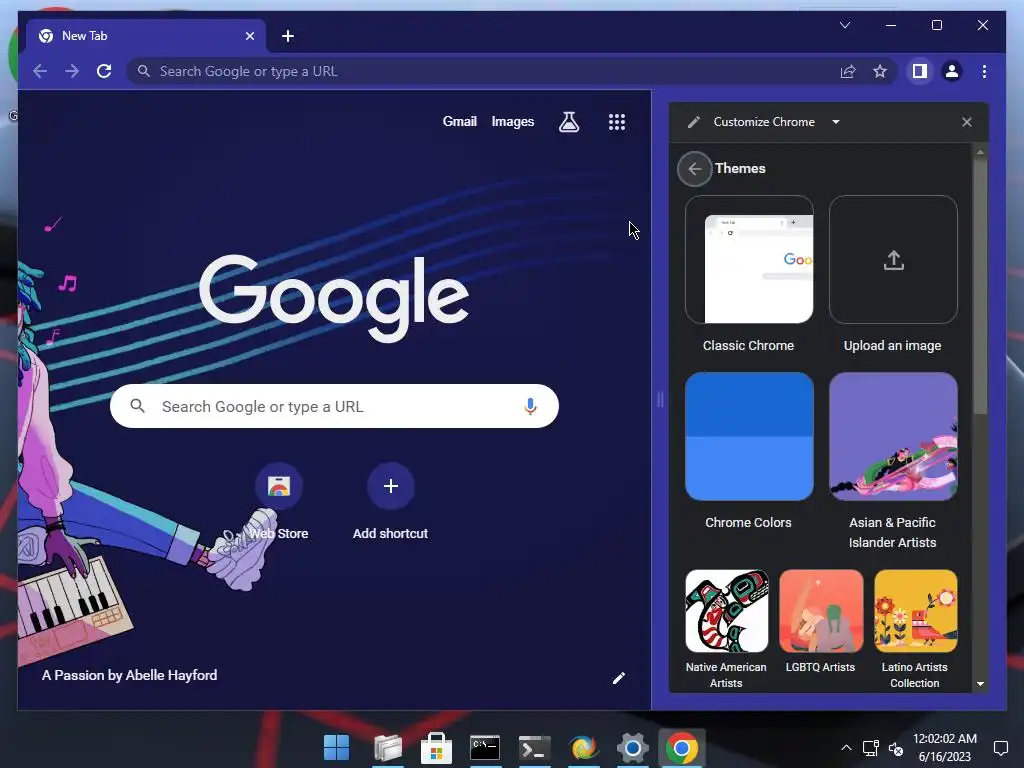This screenshot has height=768, width=1024.
Task: Open the notification center icon
Action: 1000,748
